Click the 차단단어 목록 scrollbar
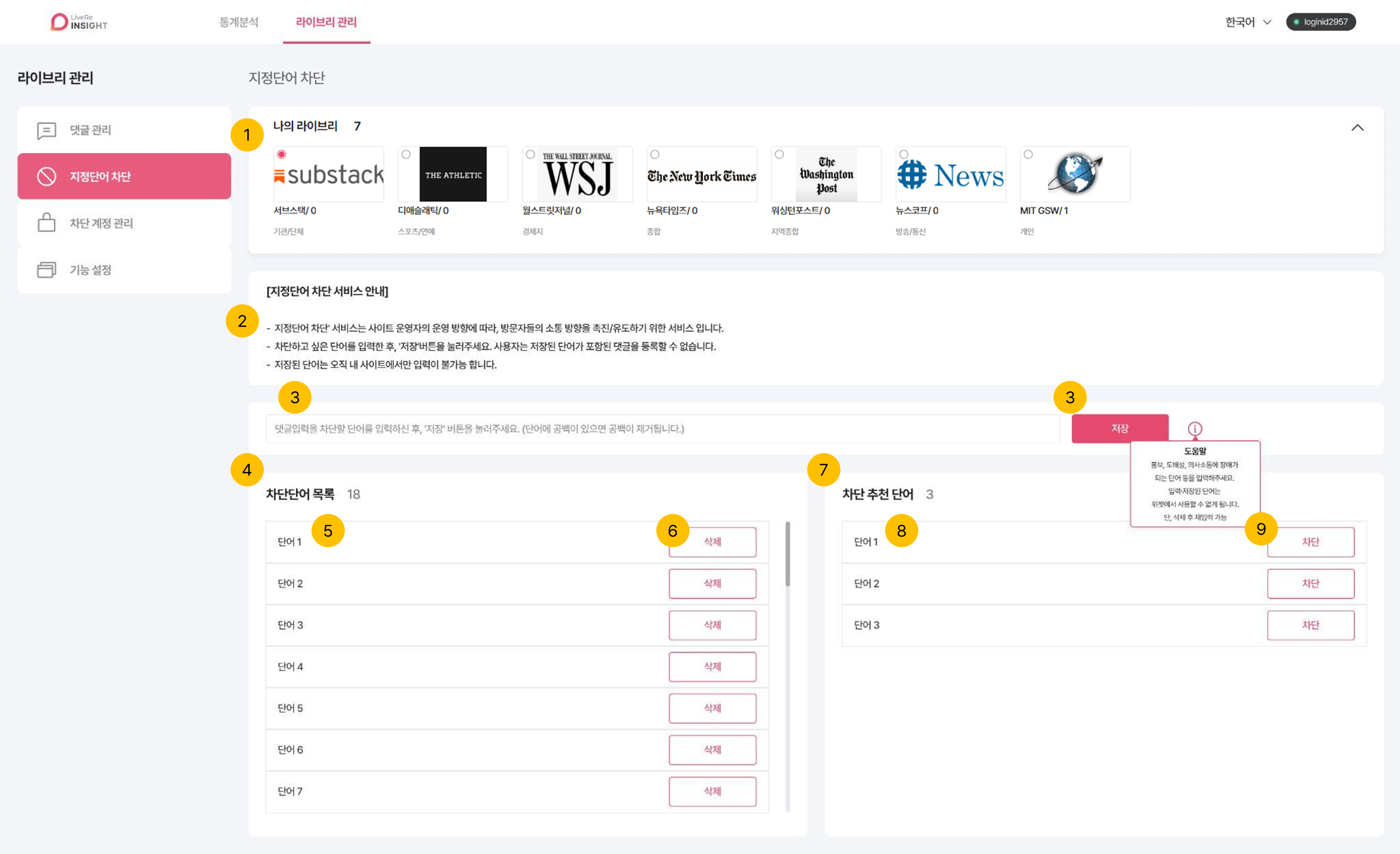 787,554
